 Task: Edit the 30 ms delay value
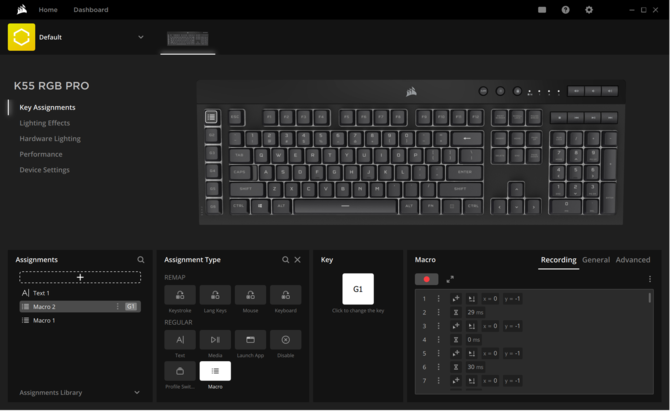pos(475,367)
